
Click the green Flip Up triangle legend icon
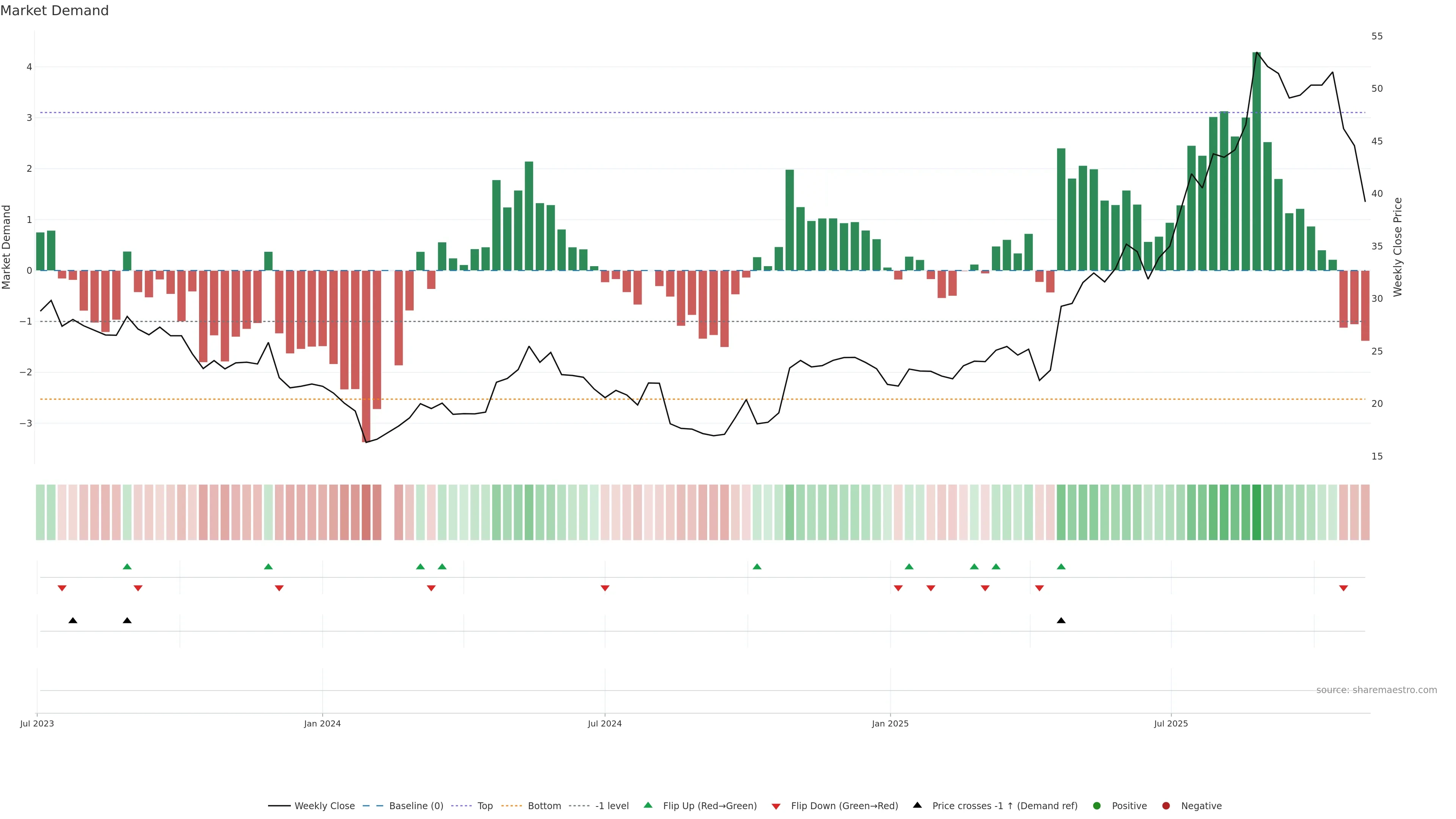(648, 805)
